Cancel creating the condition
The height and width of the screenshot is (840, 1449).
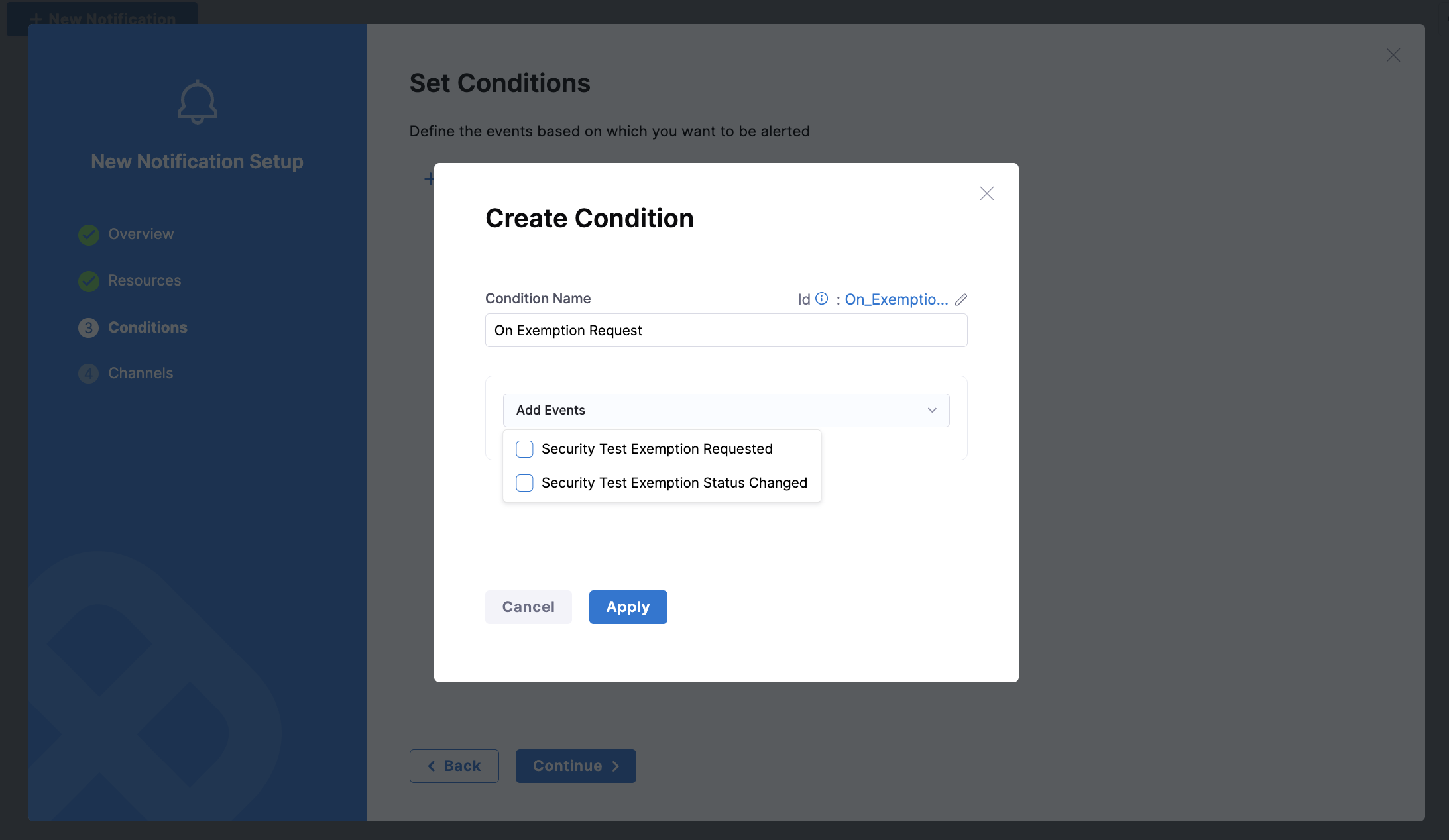[x=528, y=607]
